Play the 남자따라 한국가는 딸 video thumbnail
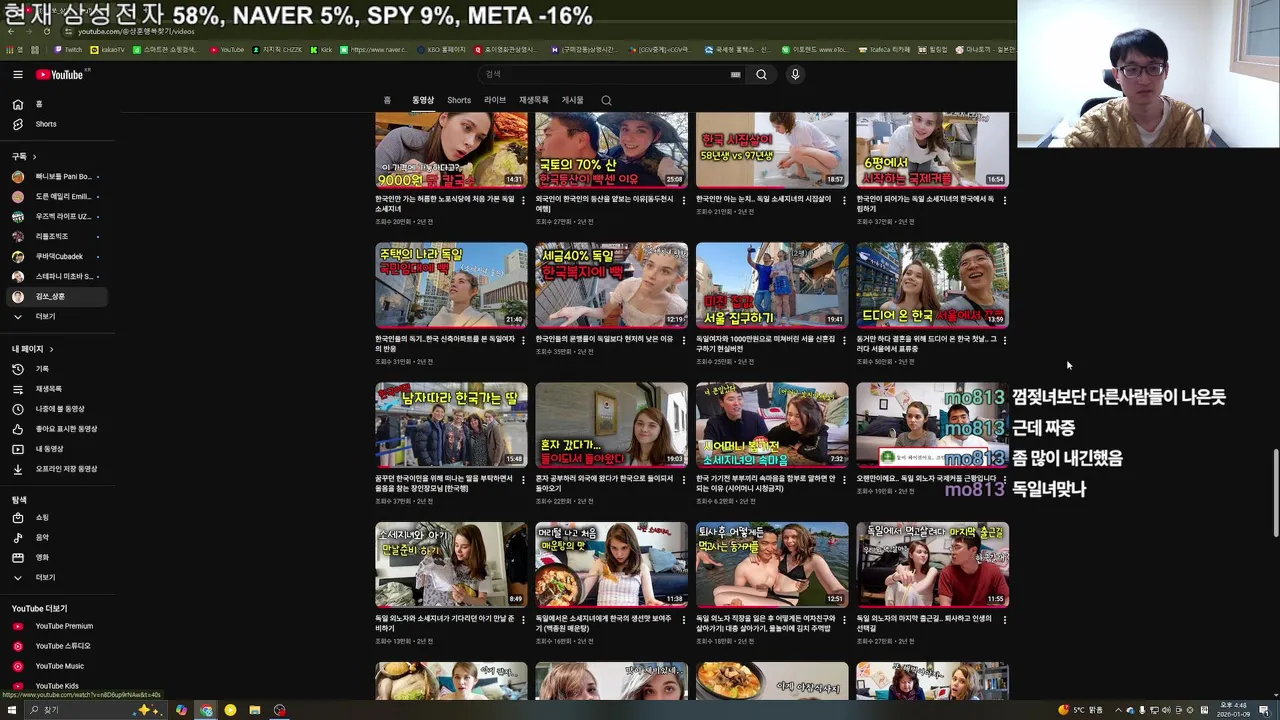 [451, 425]
